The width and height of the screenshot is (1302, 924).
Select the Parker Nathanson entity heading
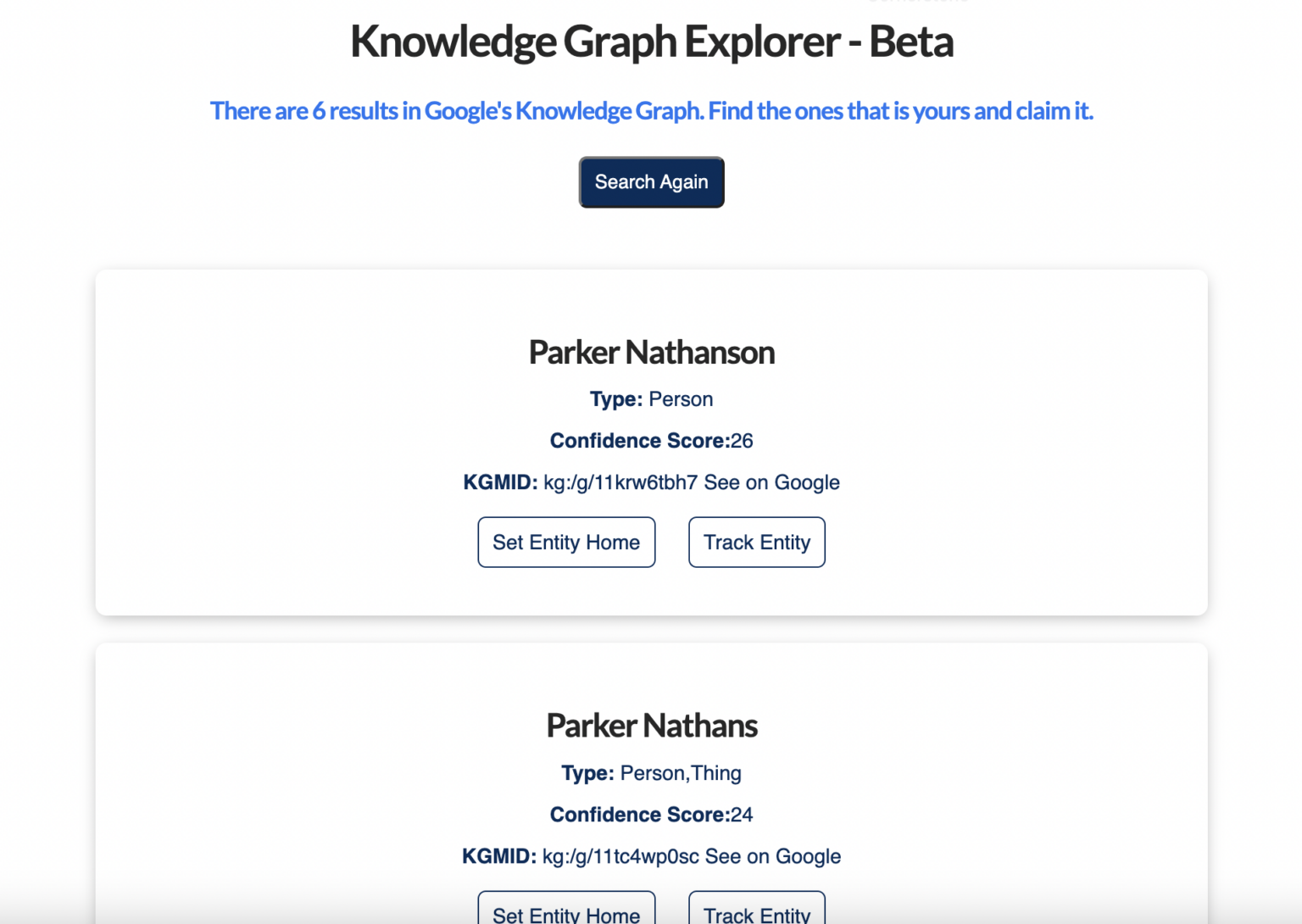[x=651, y=352]
